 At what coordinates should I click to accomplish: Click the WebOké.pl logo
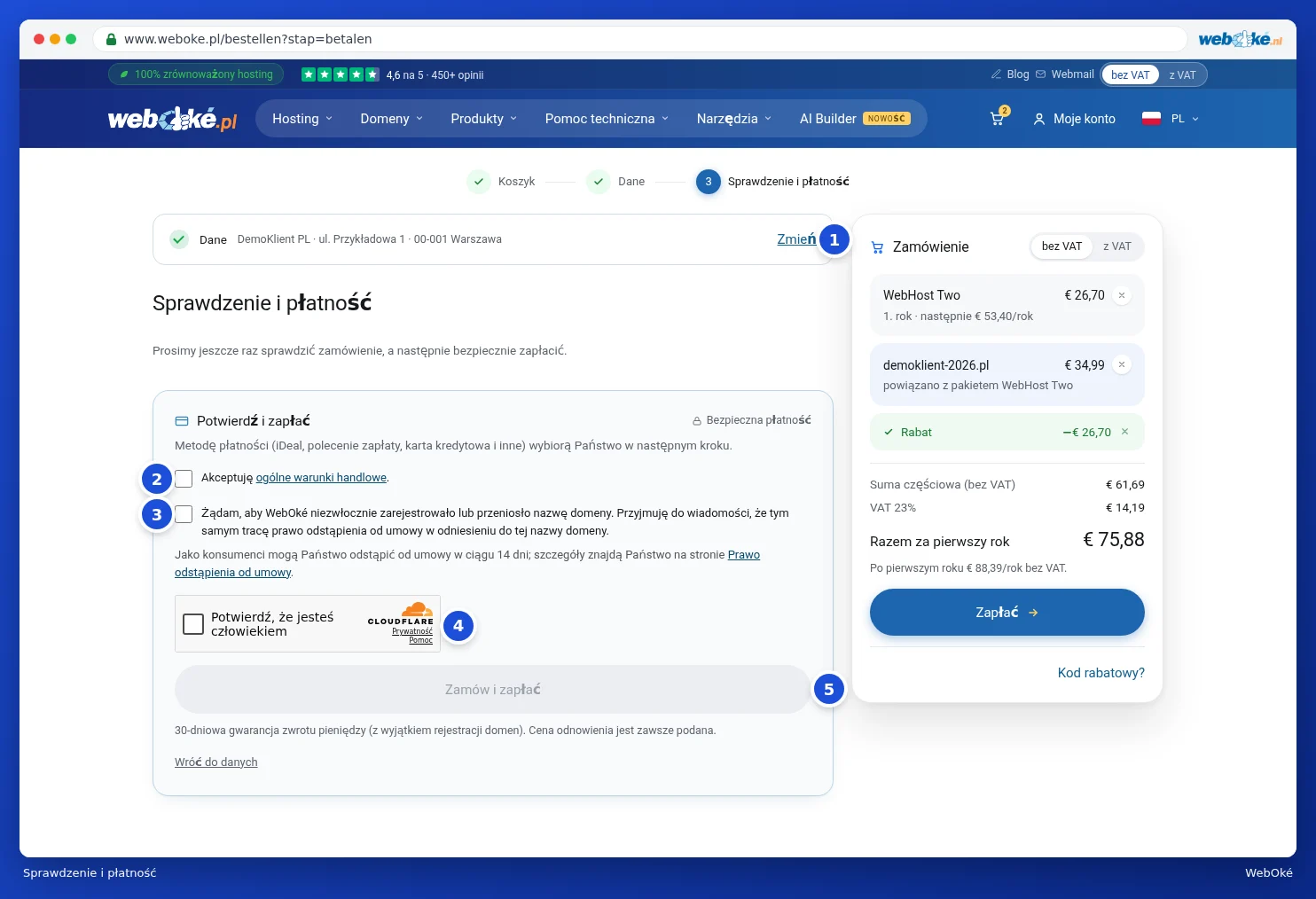point(173,119)
